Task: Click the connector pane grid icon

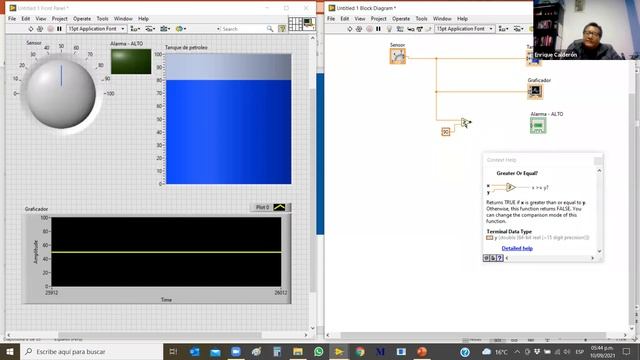Action: pyautogui.click(x=295, y=24)
